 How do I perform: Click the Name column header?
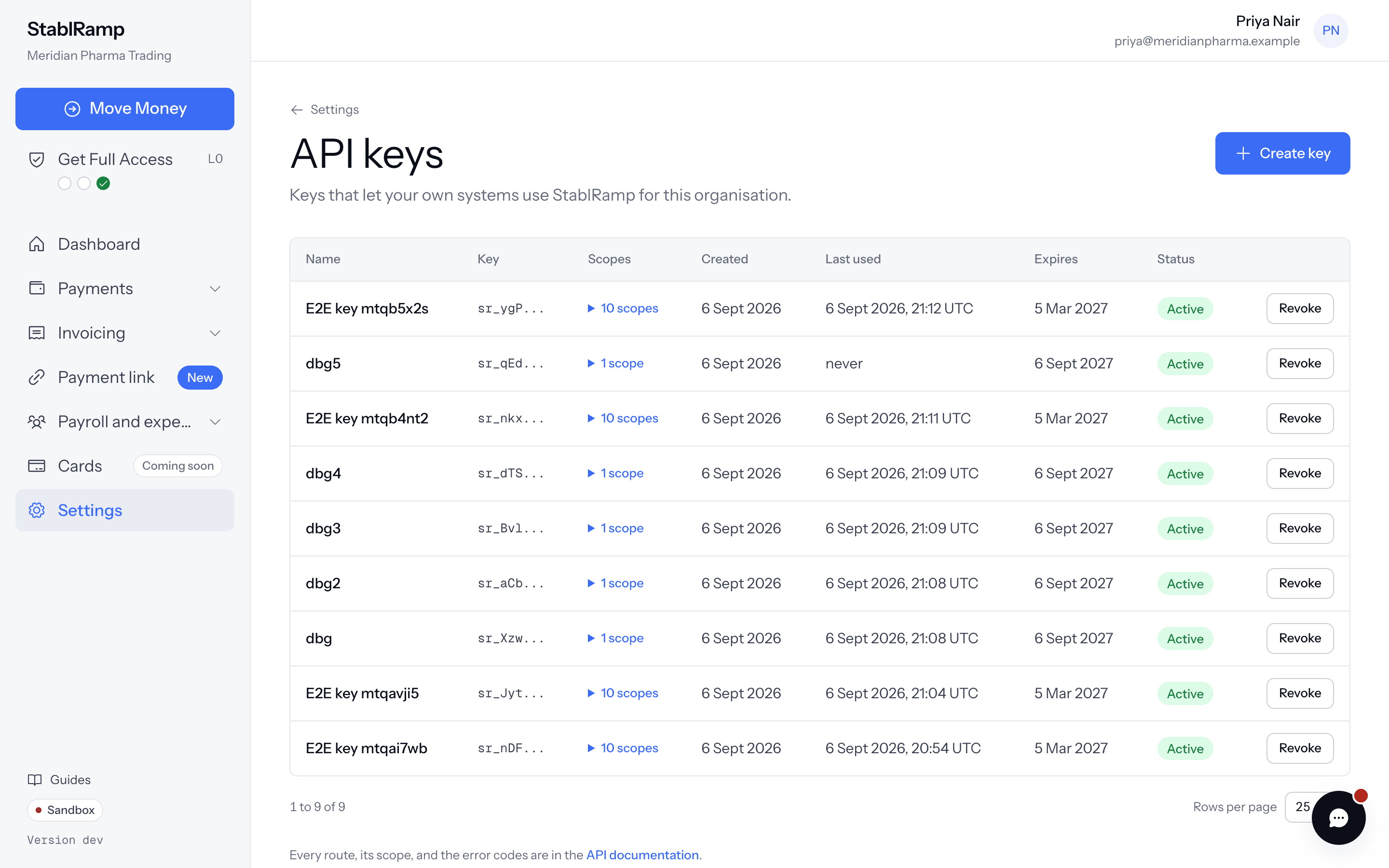[323, 259]
